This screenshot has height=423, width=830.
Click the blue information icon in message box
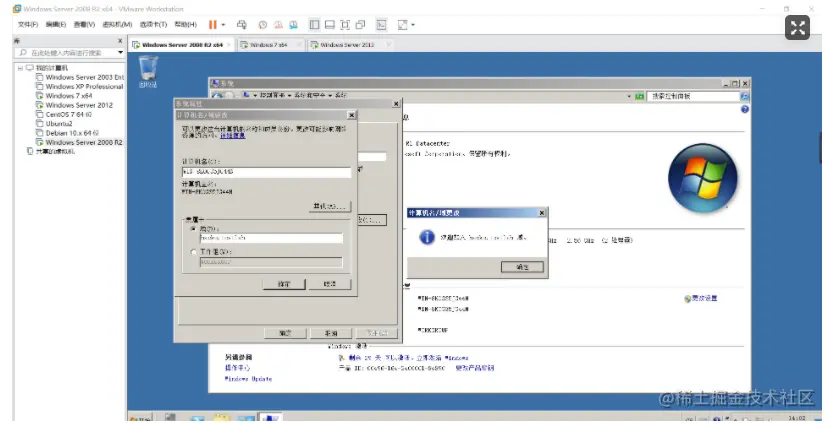pos(427,237)
